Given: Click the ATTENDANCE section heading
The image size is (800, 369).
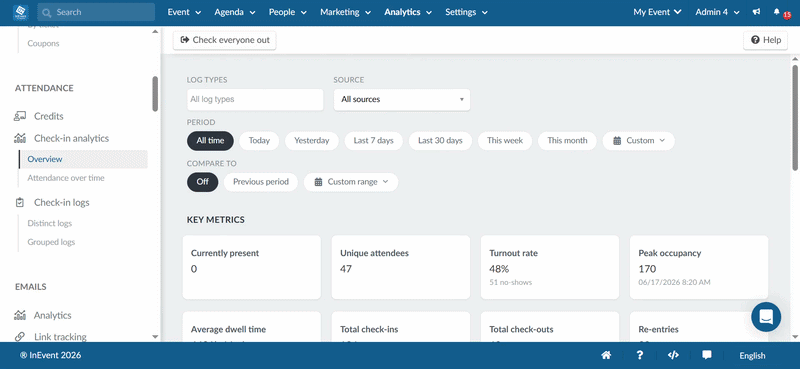Looking at the screenshot, I should [x=44, y=88].
